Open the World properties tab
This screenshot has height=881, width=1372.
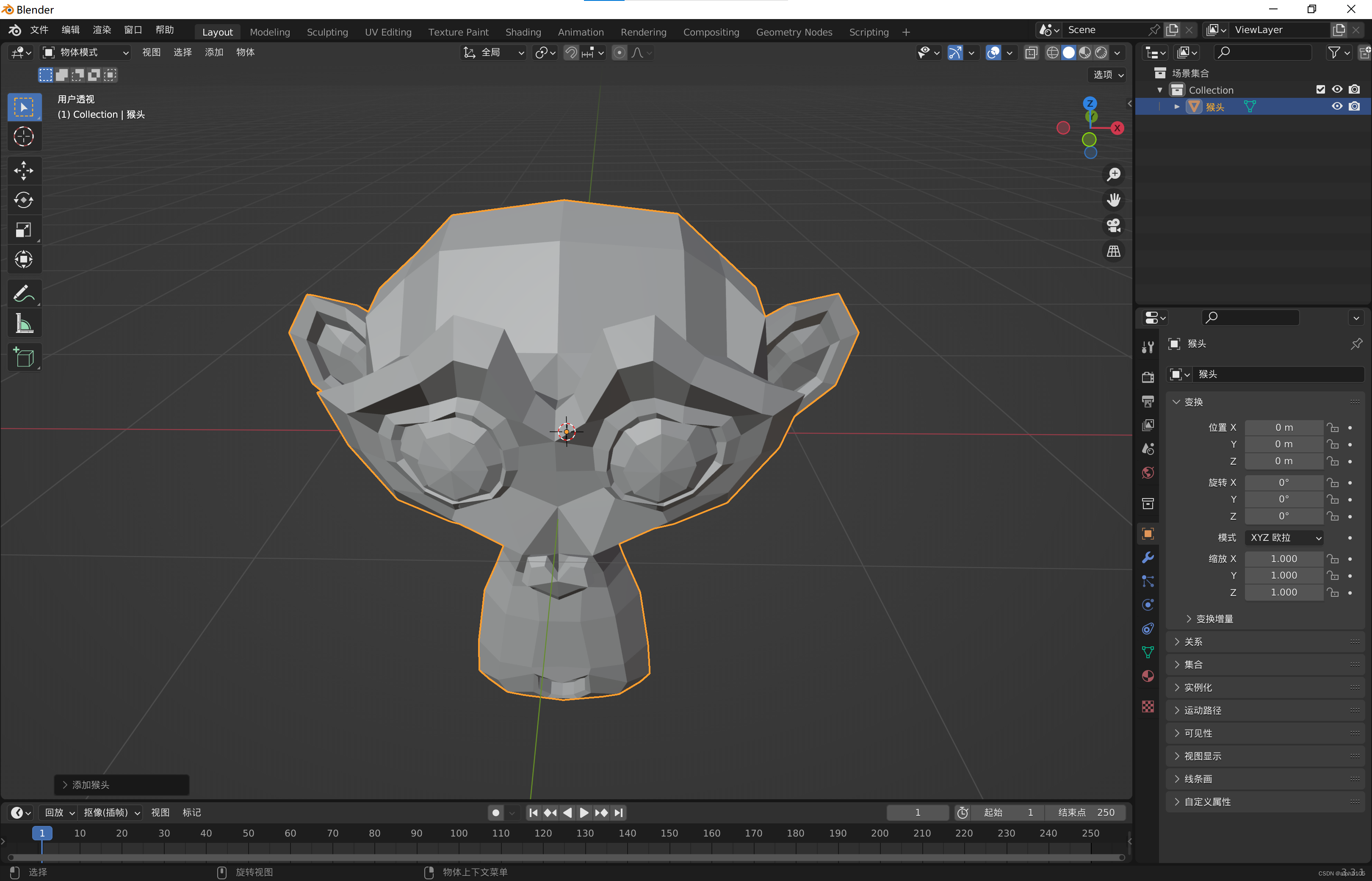1148,473
